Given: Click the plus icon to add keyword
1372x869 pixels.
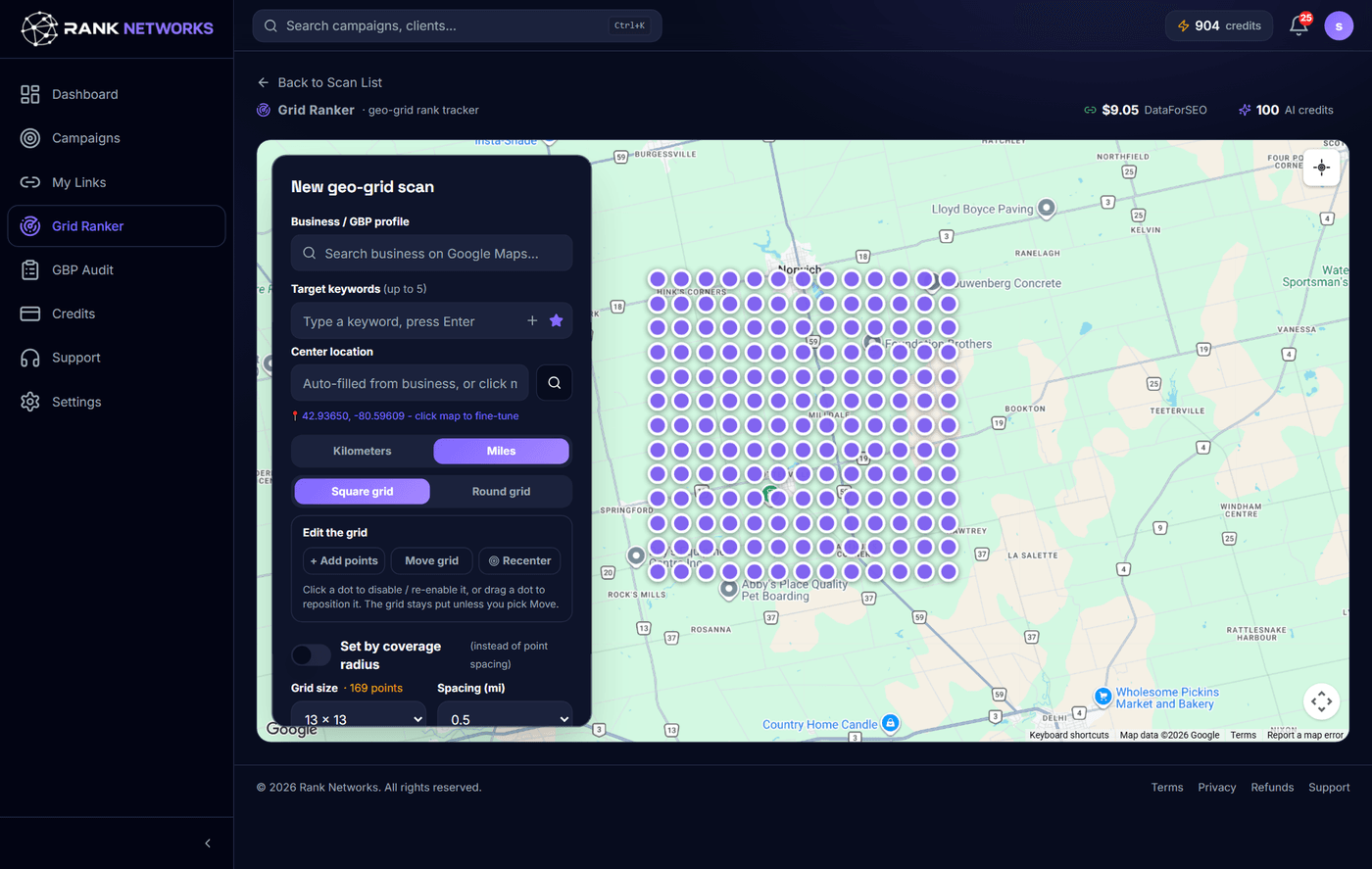Looking at the screenshot, I should 532,320.
